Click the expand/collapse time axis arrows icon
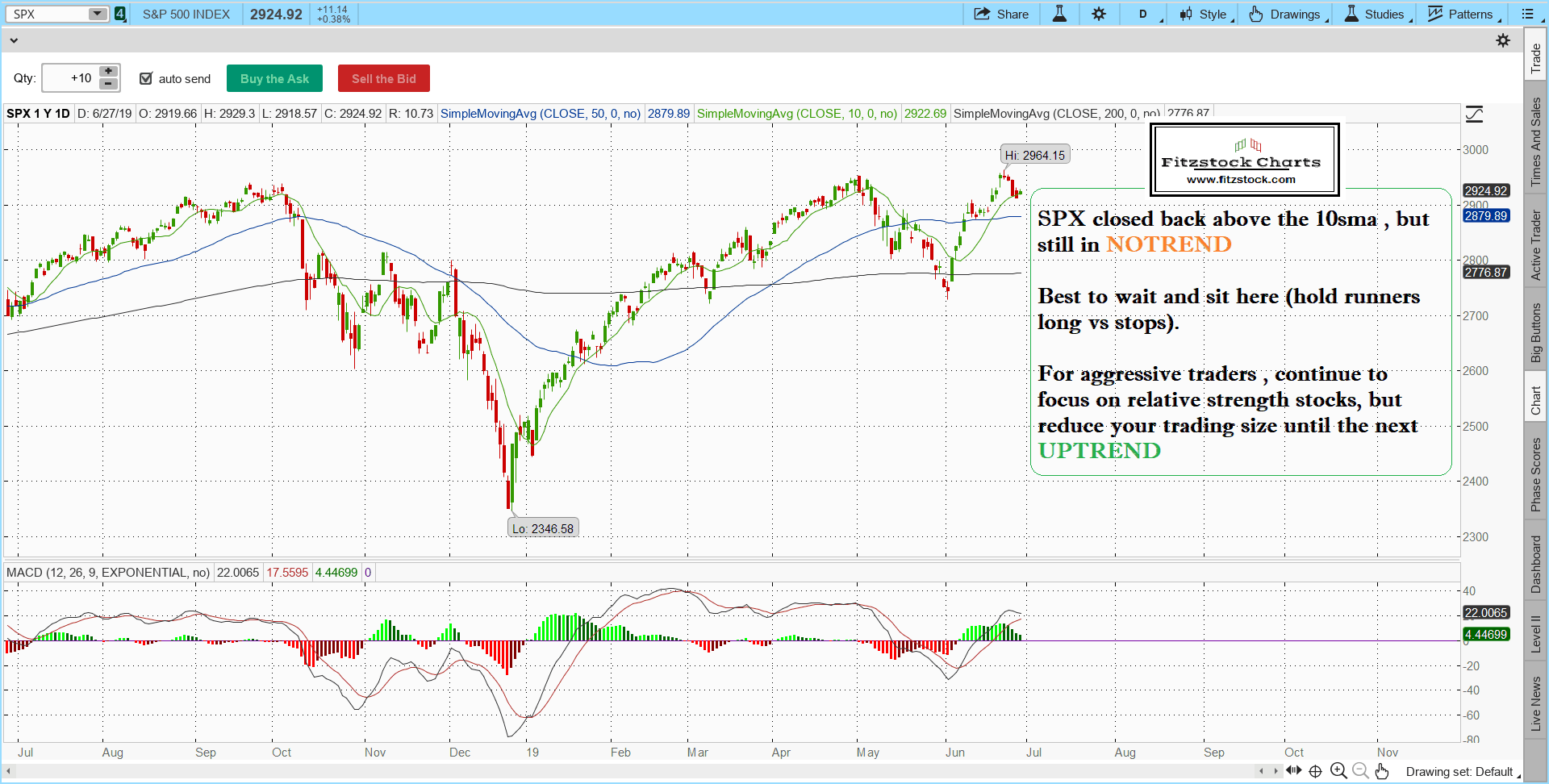 1294,770
